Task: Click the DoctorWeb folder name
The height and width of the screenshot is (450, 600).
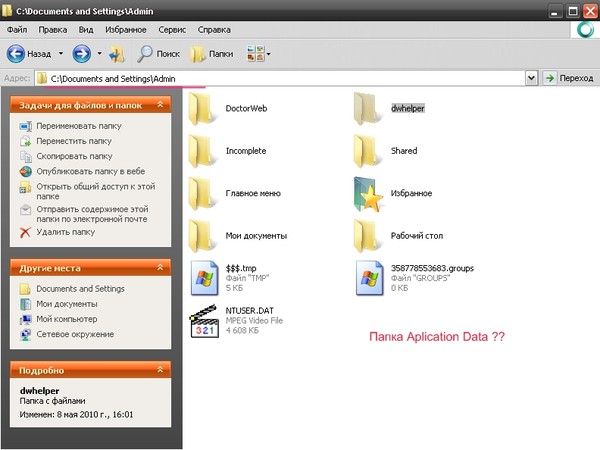Action: click(246, 108)
